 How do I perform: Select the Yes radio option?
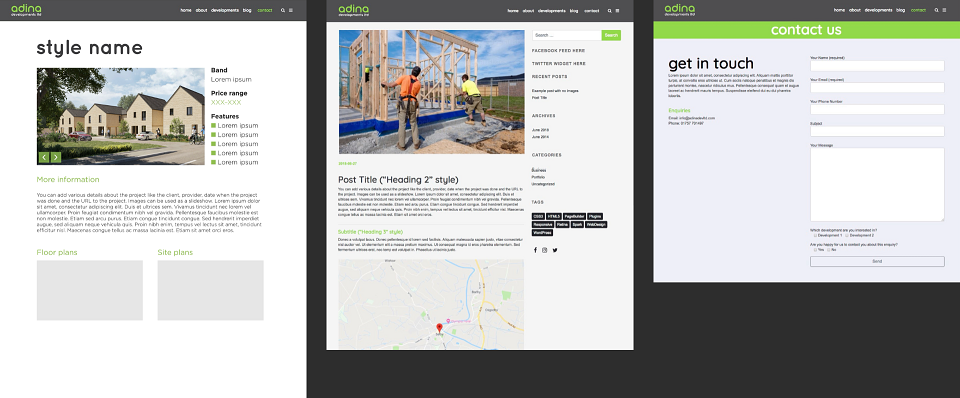click(816, 249)
